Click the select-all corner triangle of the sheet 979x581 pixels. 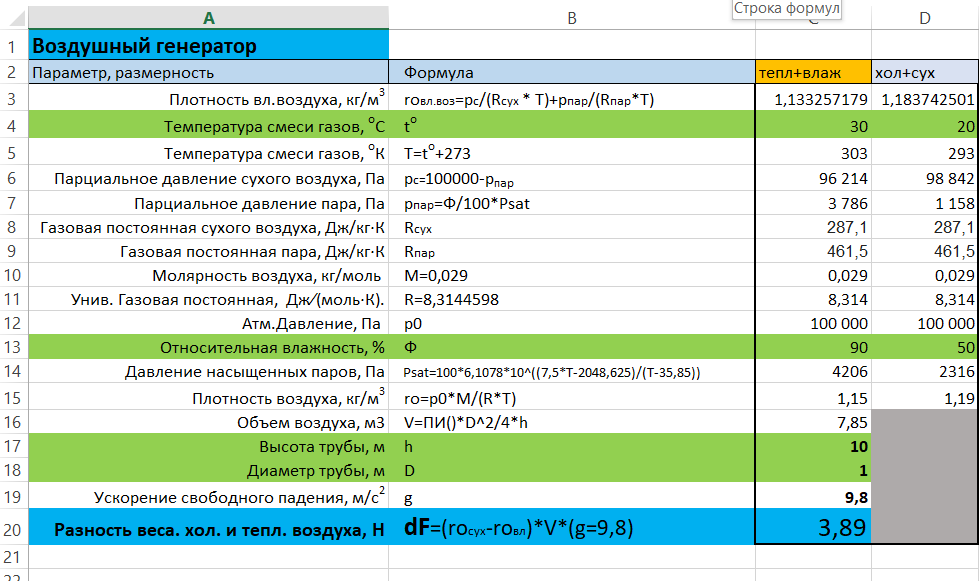click(x=15, y=18)
